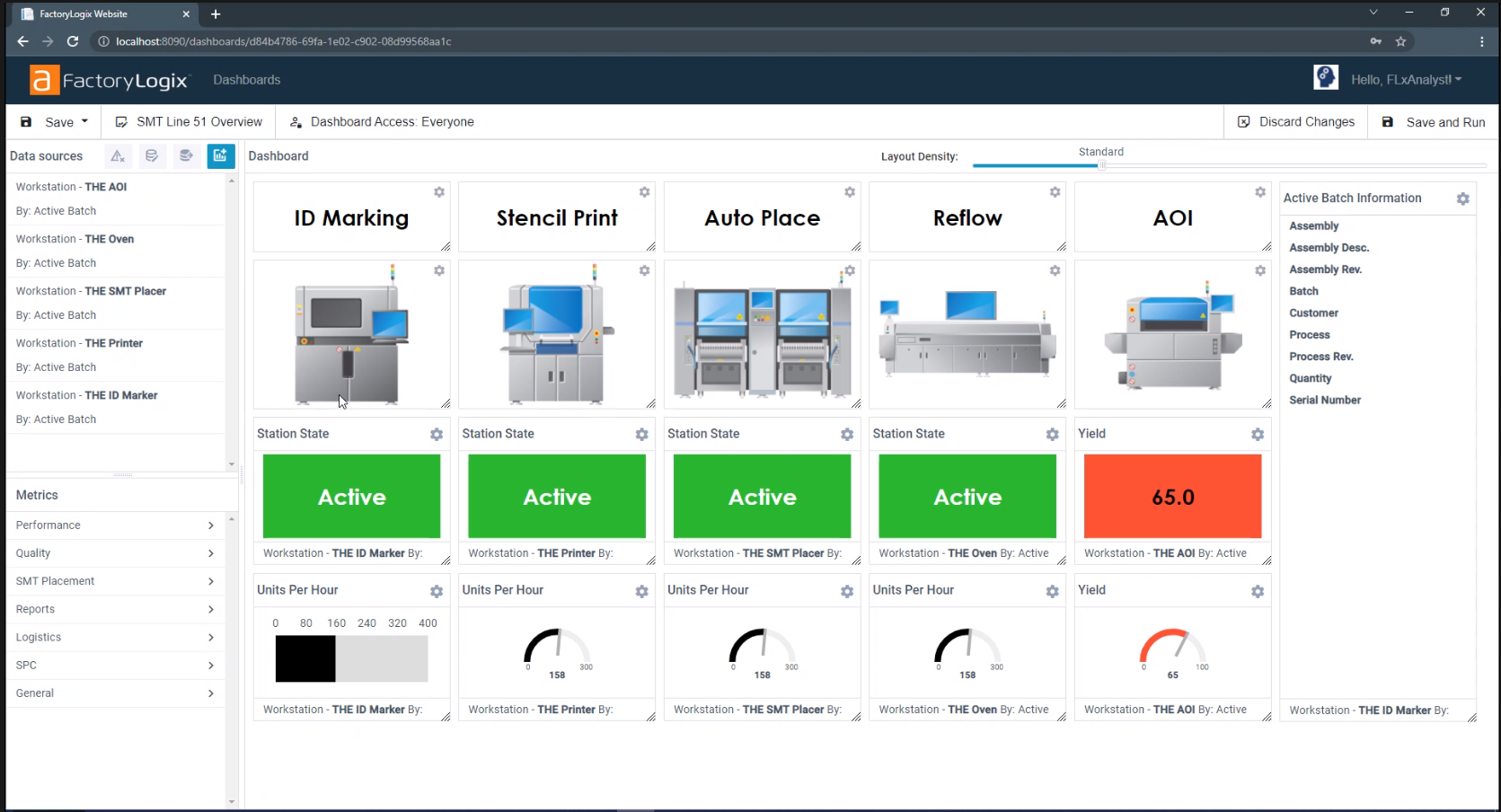The width and height of the screenshot is (1501, 812).
Task: Click the remove data source warning icon
Action: click(x=117, y=155)
